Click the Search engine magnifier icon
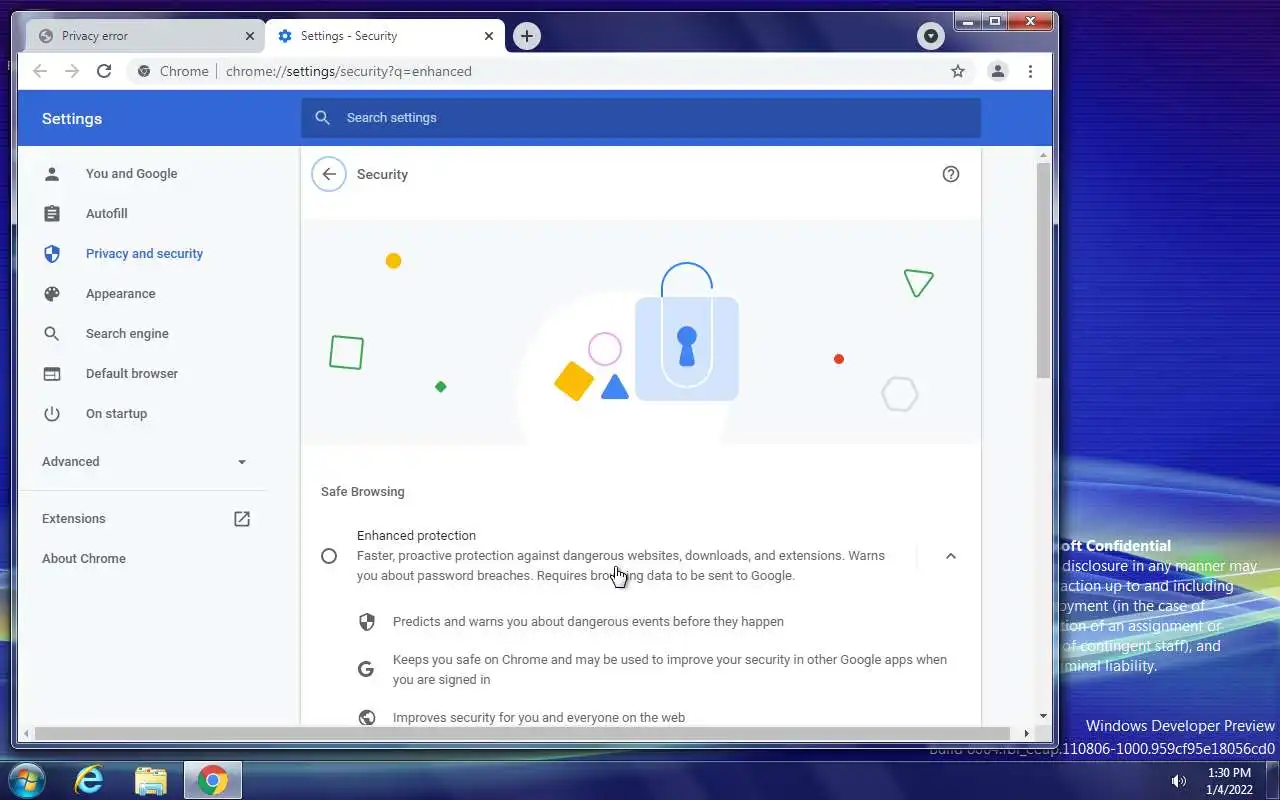 (52, 333)
